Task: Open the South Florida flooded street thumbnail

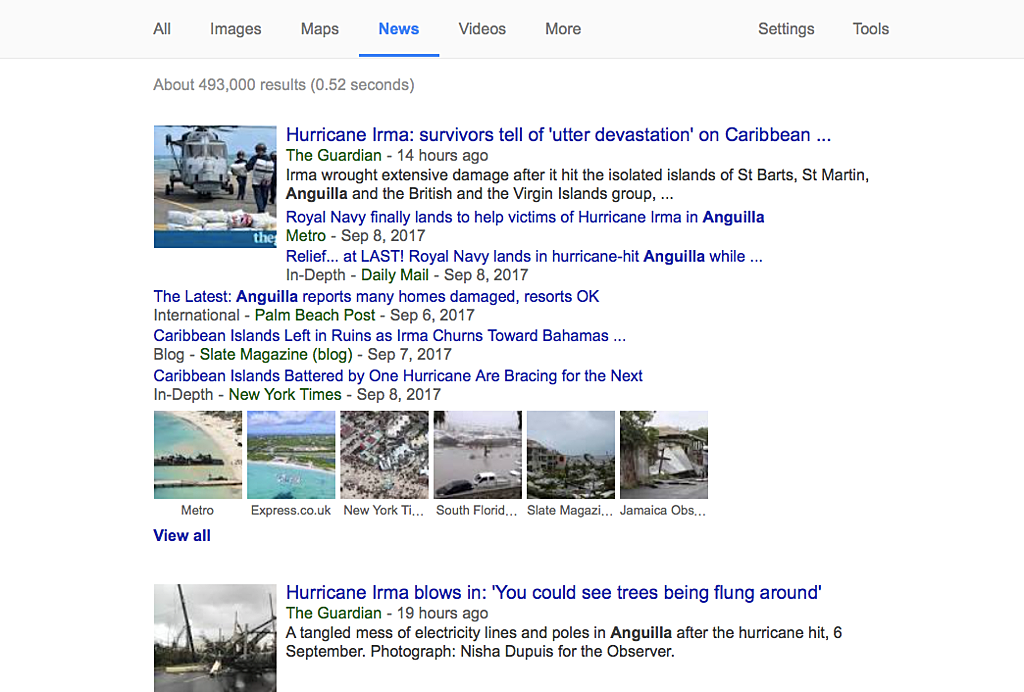Action: tap(478, 455)
